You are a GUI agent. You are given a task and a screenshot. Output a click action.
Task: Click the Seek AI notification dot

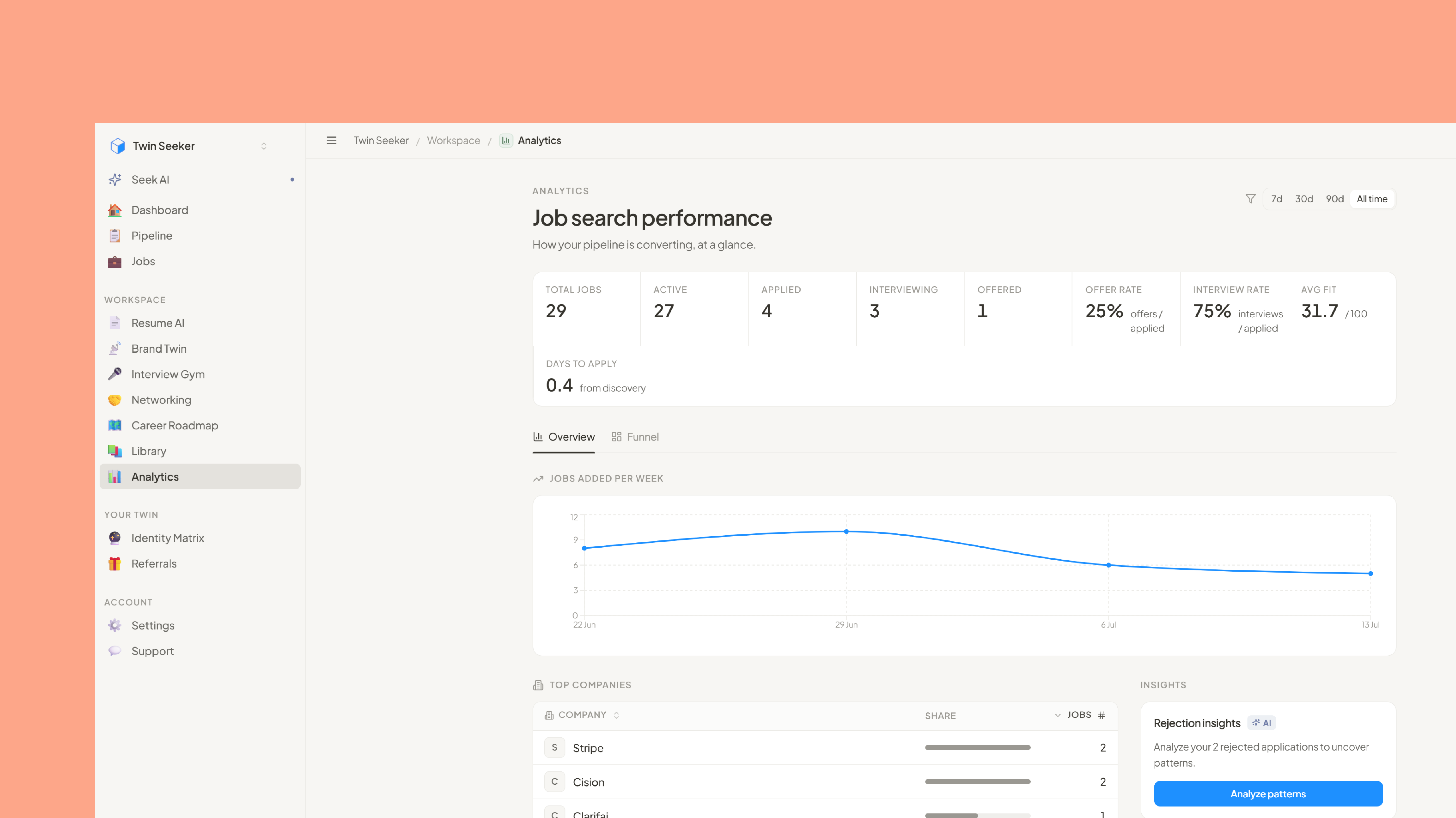tap(292, 180)
